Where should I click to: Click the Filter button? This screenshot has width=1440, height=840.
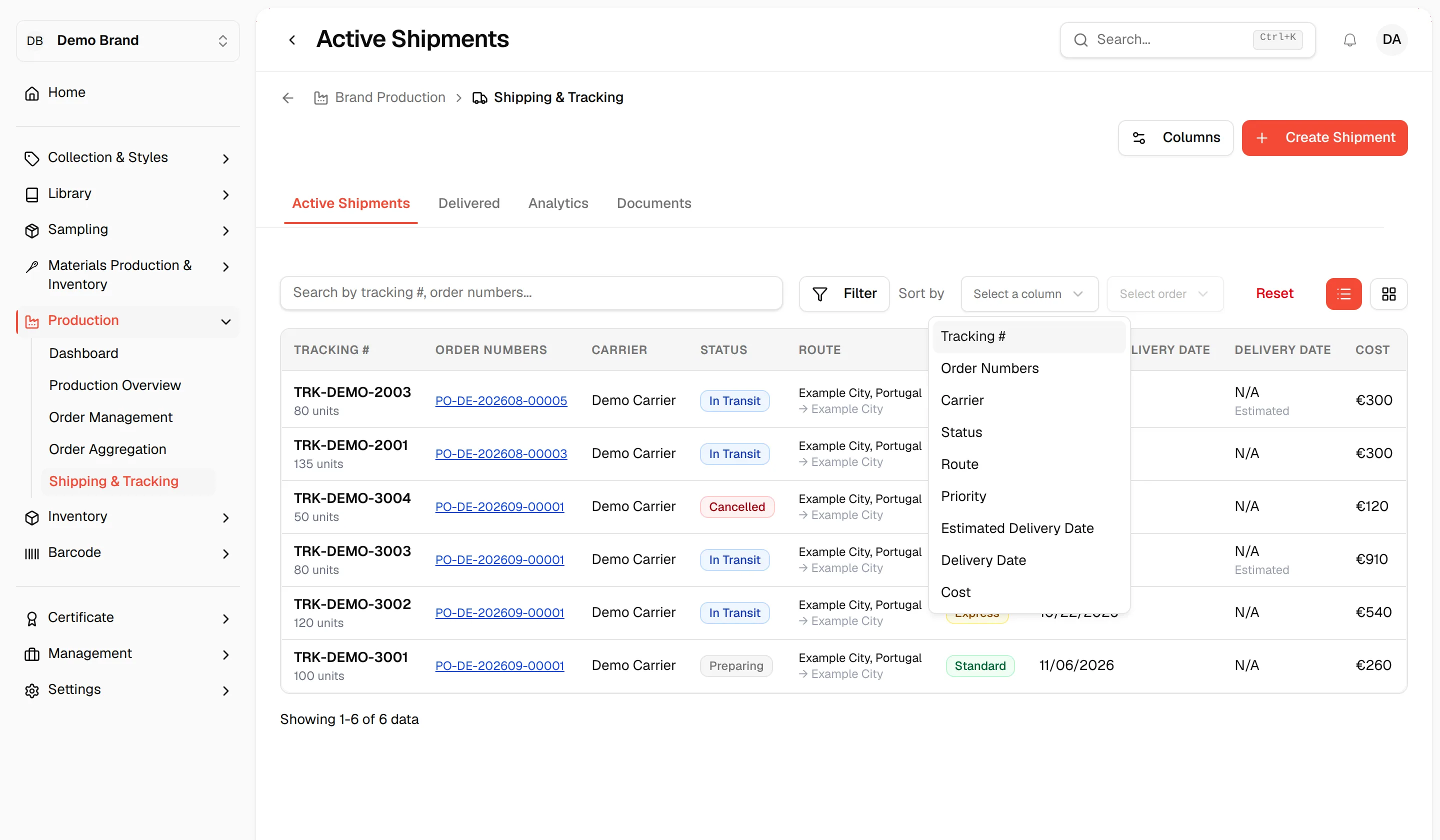pos(843,293)
